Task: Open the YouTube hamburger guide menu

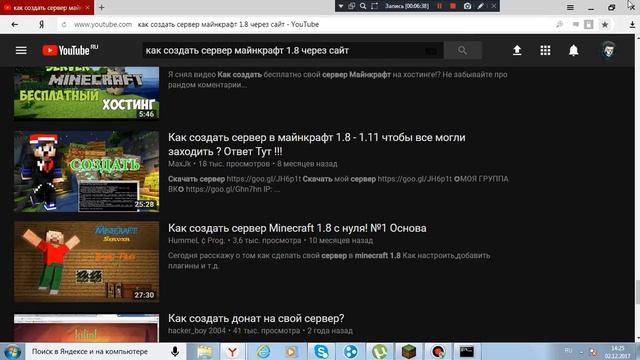Action: [x=21, y=50]
